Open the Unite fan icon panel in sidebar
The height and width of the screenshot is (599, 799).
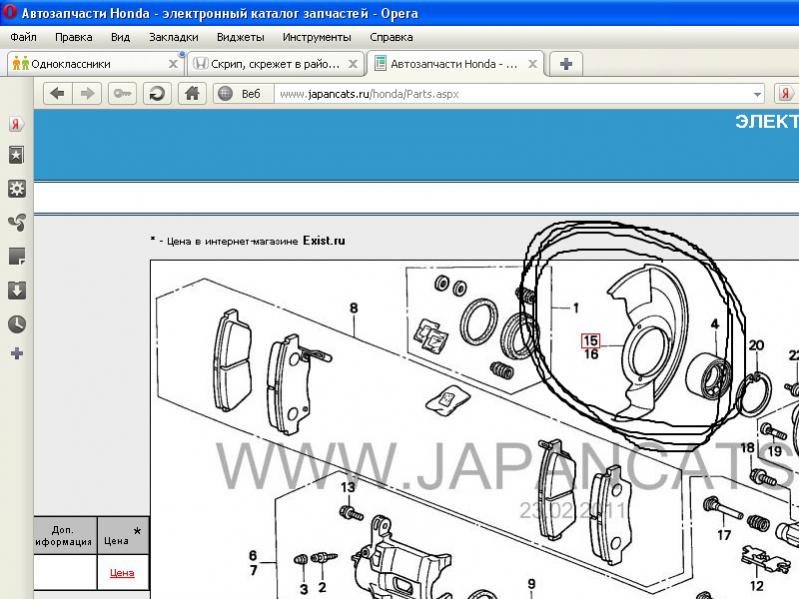click(16, 223)
